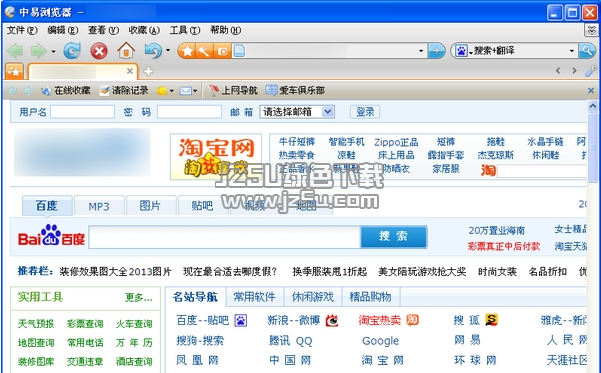The width and height of the screenshot is (601, 373).
Task: Open the 搜索+翻译 search box dropdown
Action: 571,51
